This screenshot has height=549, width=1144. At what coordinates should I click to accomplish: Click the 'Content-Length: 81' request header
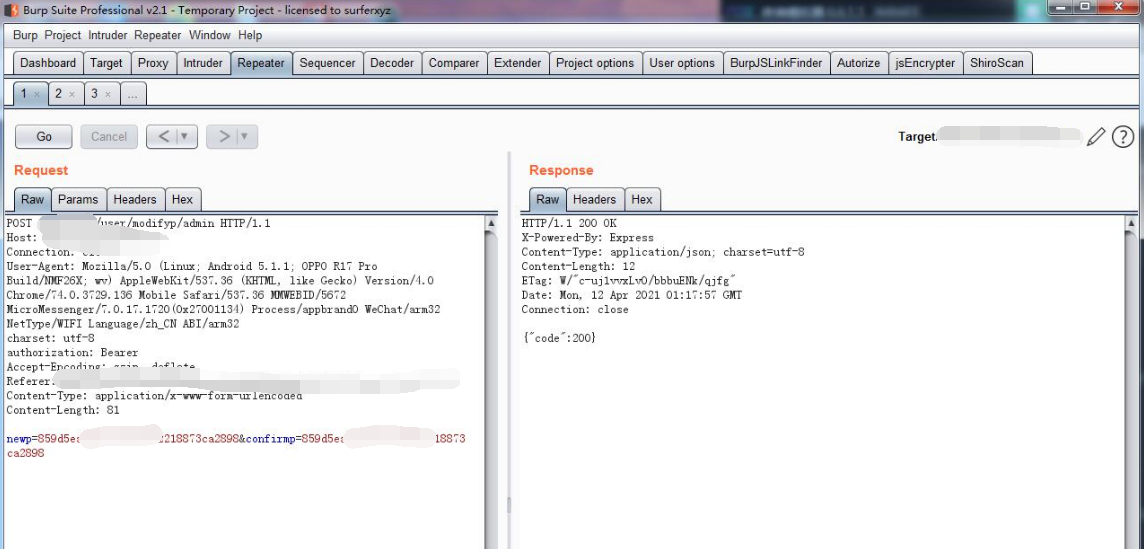[x=63, y=410]
